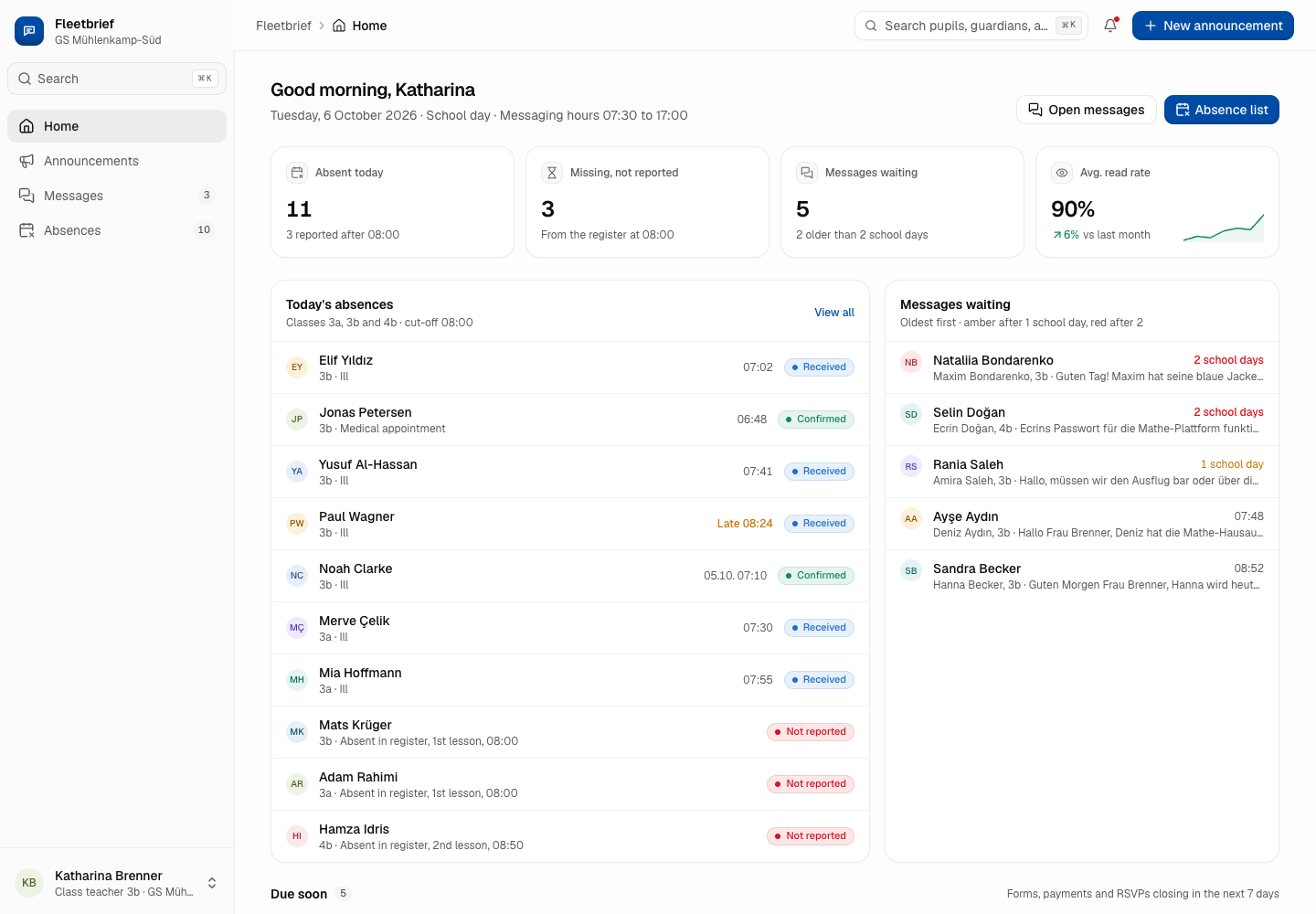
Task: Click the sidebar Search field
Action: (x=117, y=79)
